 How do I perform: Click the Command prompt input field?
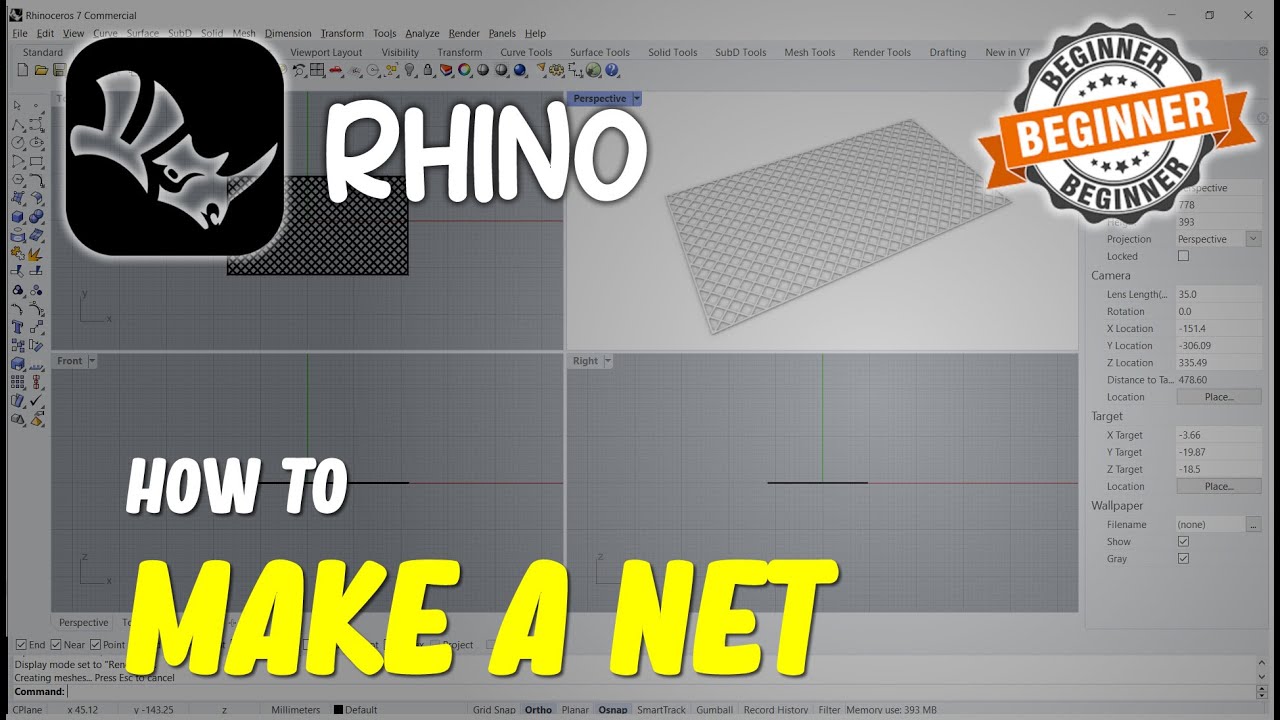[660, 691]
